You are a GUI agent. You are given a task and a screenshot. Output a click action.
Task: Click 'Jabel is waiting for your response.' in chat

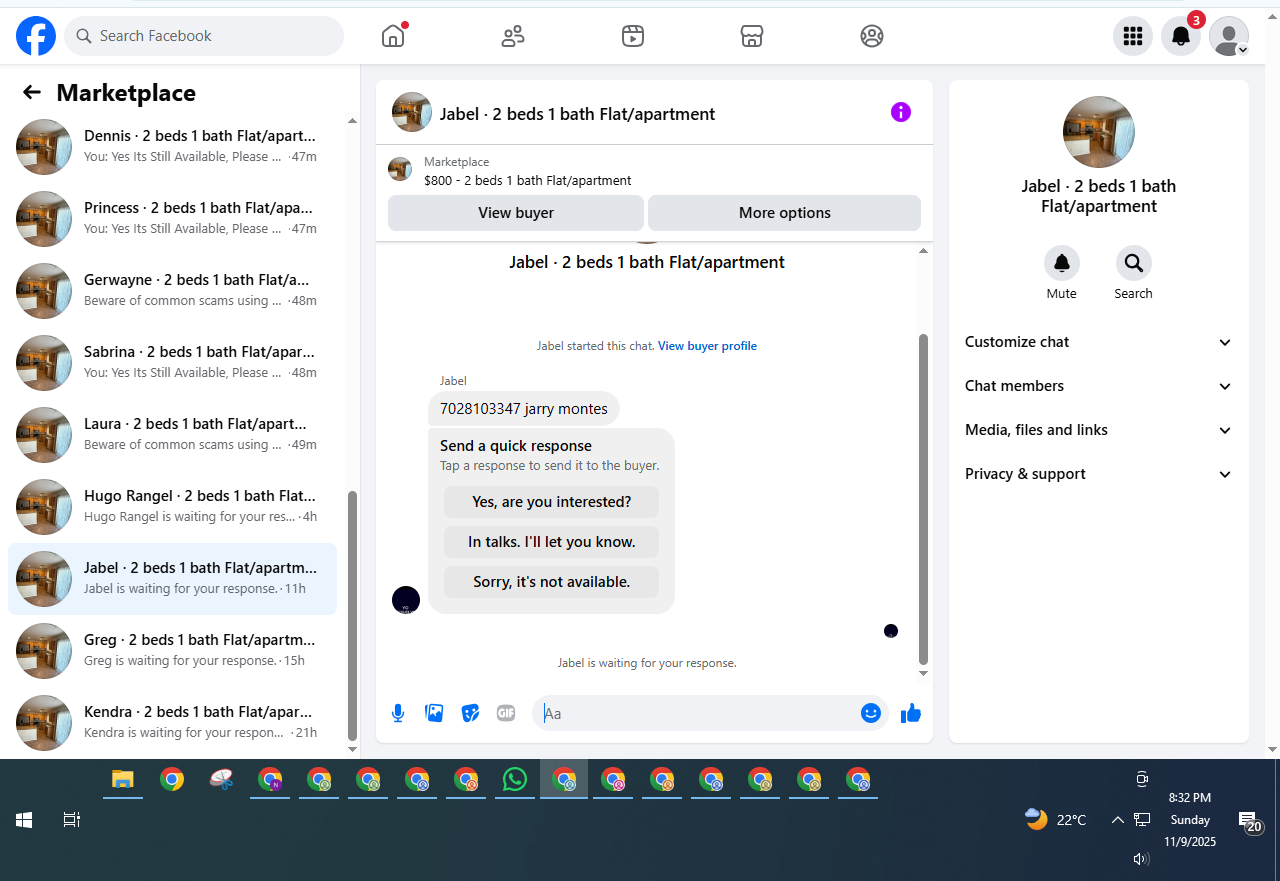pos(647,663)
